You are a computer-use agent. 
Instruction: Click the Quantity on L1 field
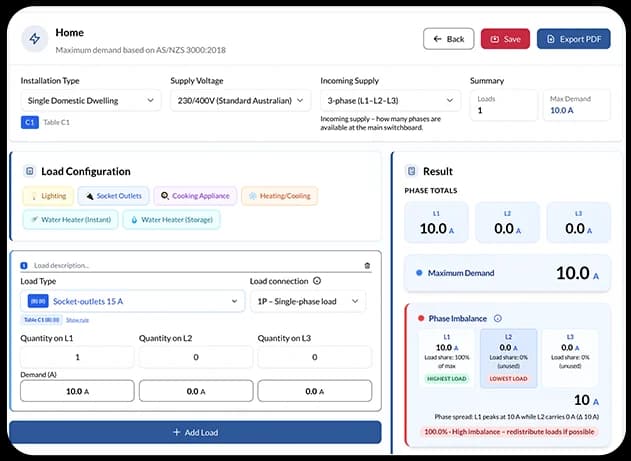[x=77, y=357]
